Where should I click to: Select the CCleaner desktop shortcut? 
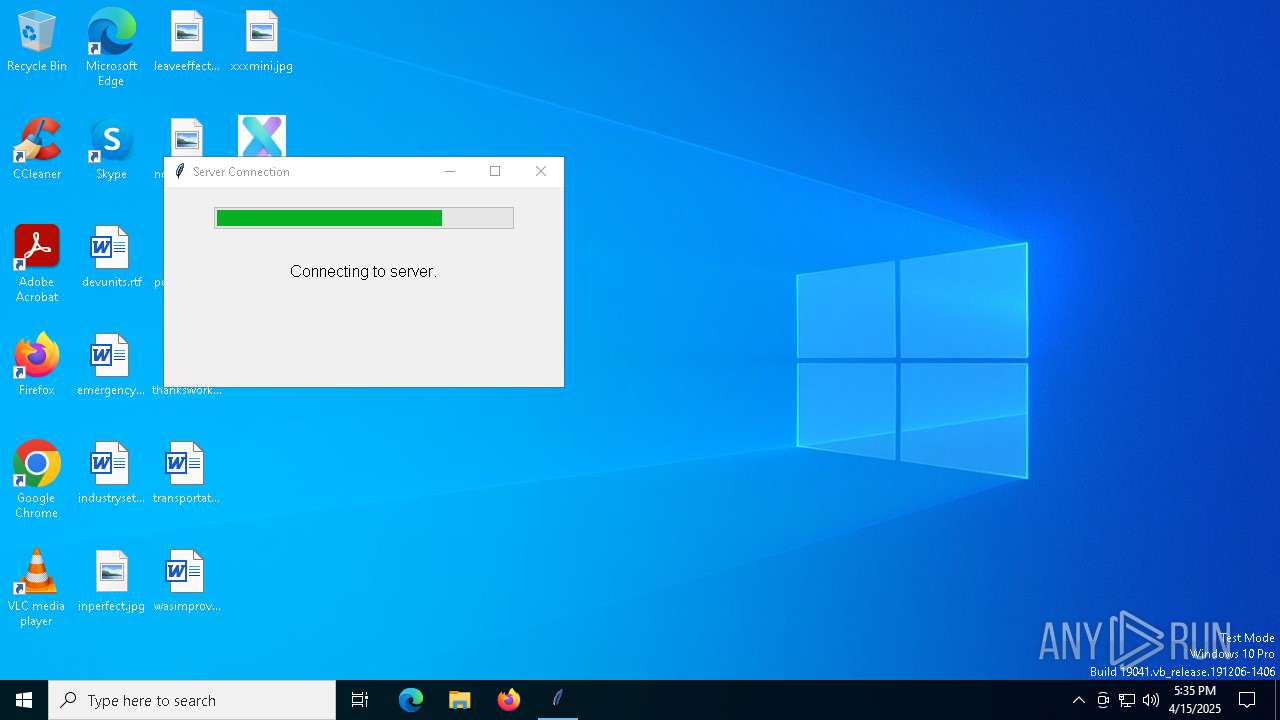click(37, 150)
